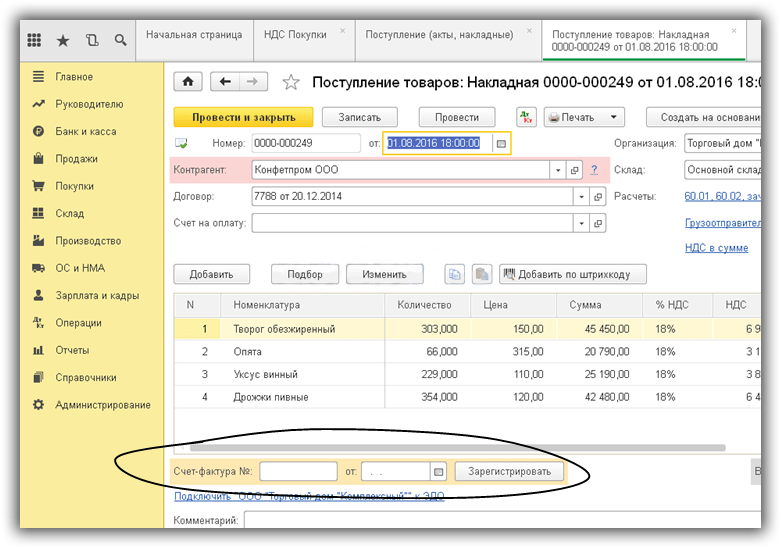Open calendar picker for document date
This screenshot has width=781, height=548.
[501, 143]
